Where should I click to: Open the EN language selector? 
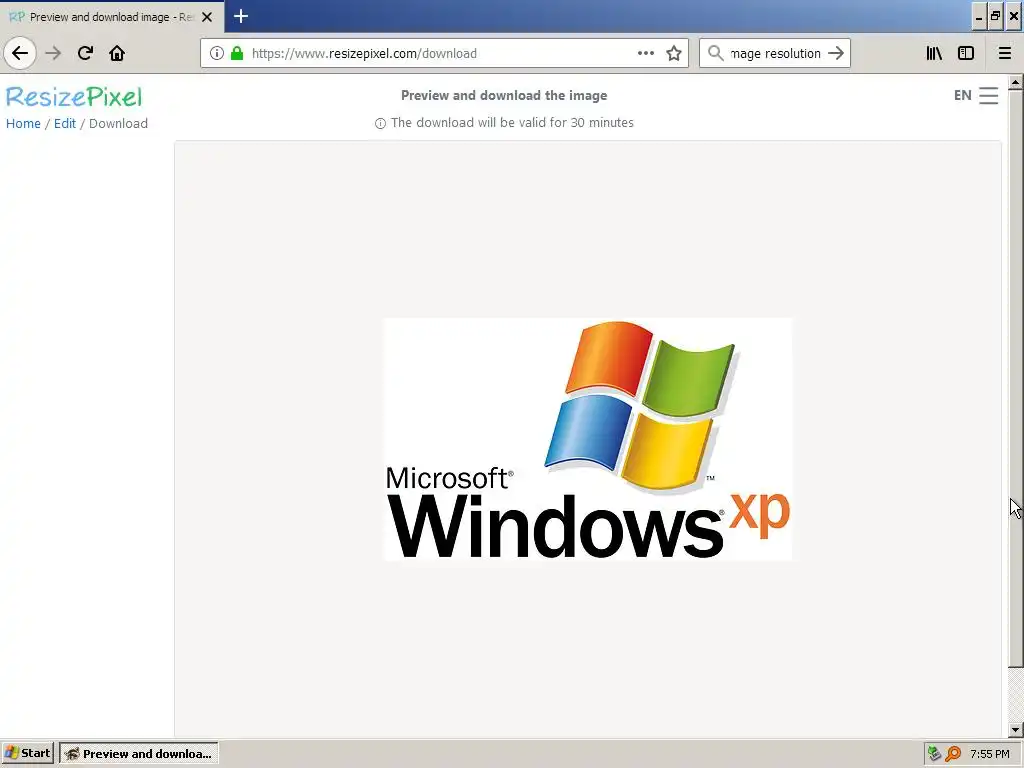(x=963, y=95)
